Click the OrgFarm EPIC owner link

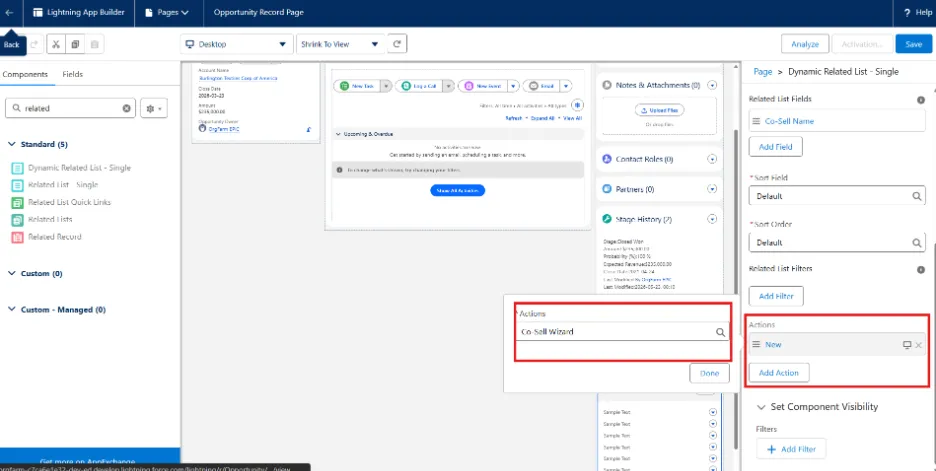coord(226,129)
